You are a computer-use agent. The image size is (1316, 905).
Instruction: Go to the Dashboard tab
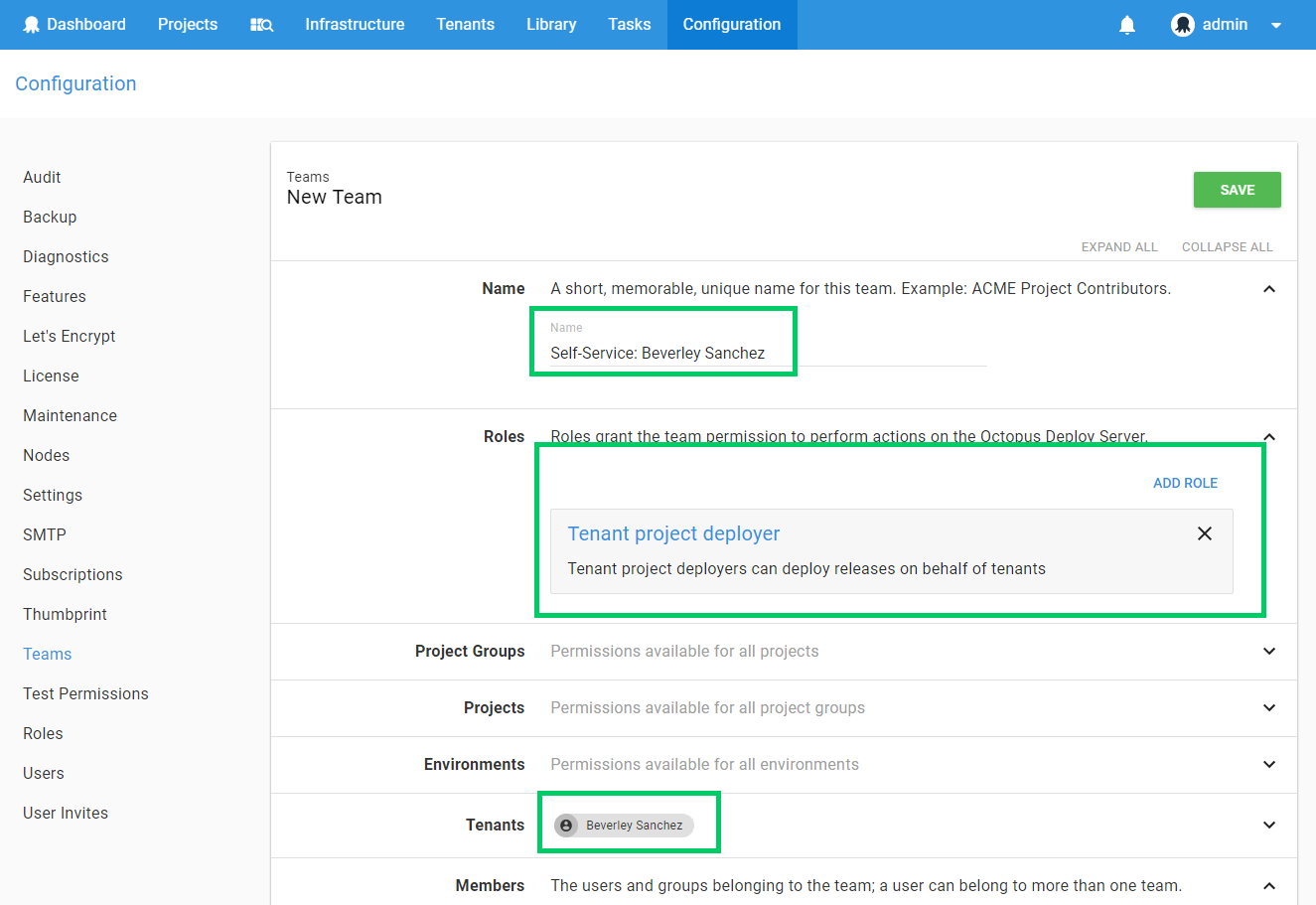pyautogui.click(x=86, y=25)
